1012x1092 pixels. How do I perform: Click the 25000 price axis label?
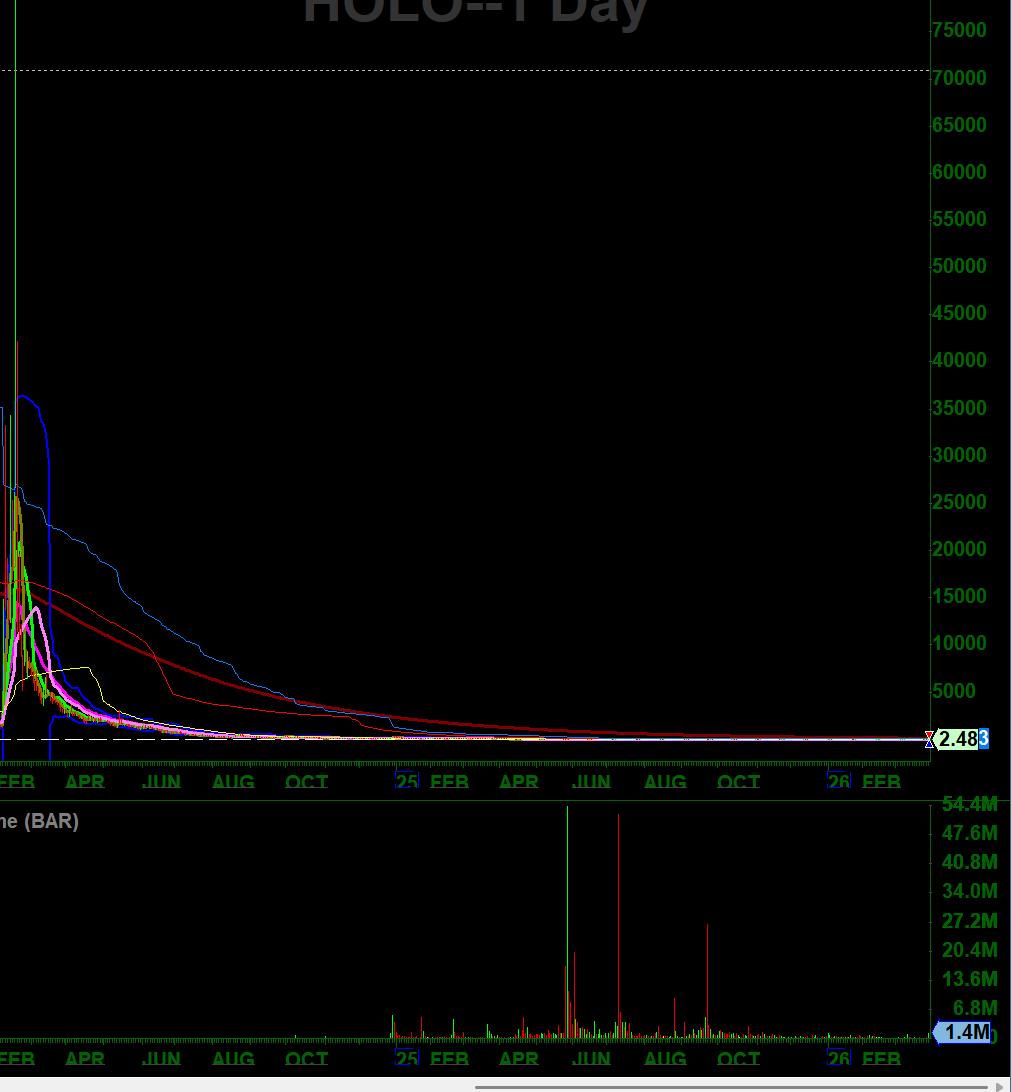(x=959, y=502)
